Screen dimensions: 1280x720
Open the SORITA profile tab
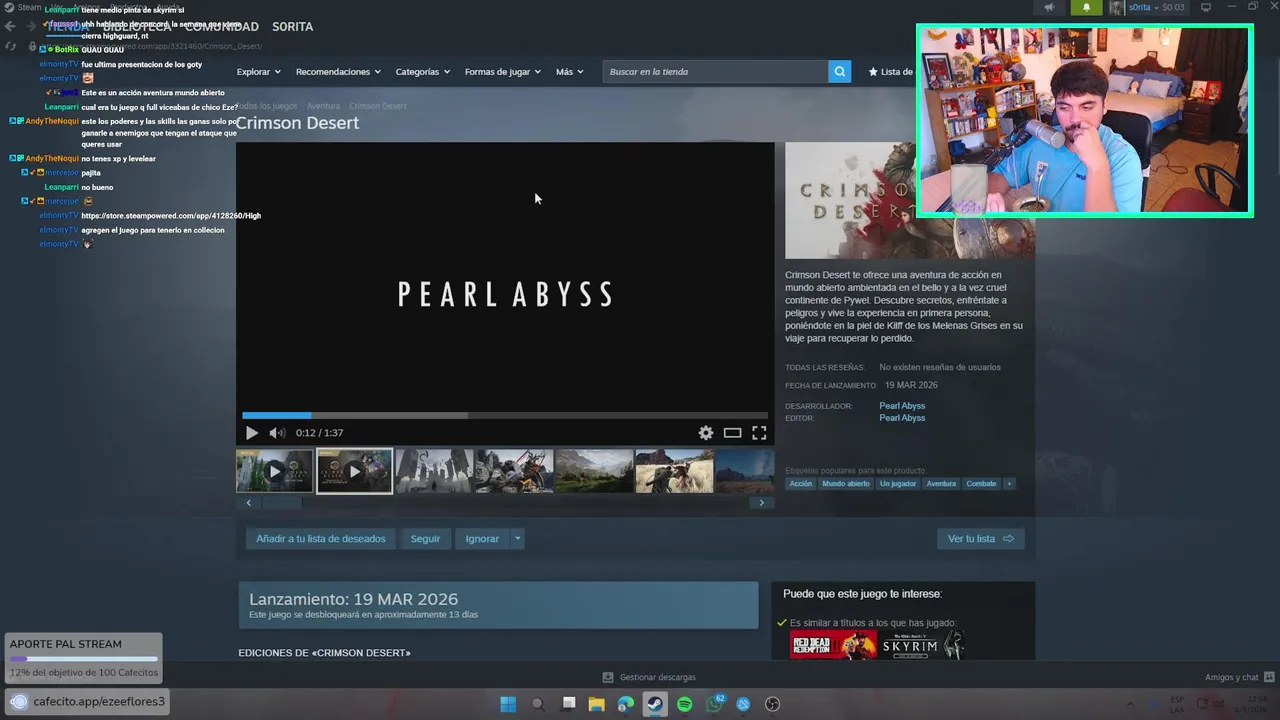pyautogui.click(x=293, y=27)
